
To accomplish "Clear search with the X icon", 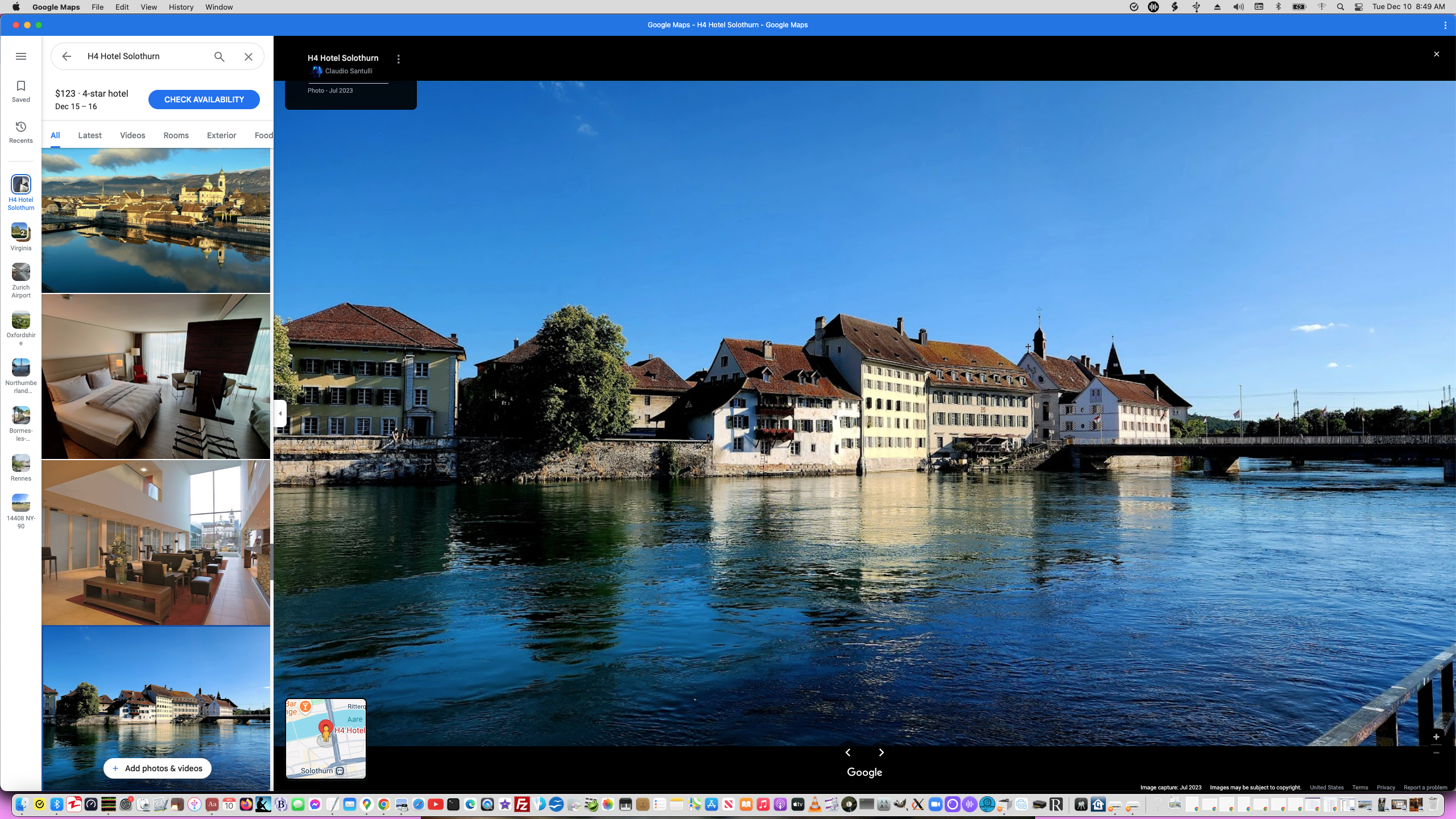I will (x=249, y=56).
